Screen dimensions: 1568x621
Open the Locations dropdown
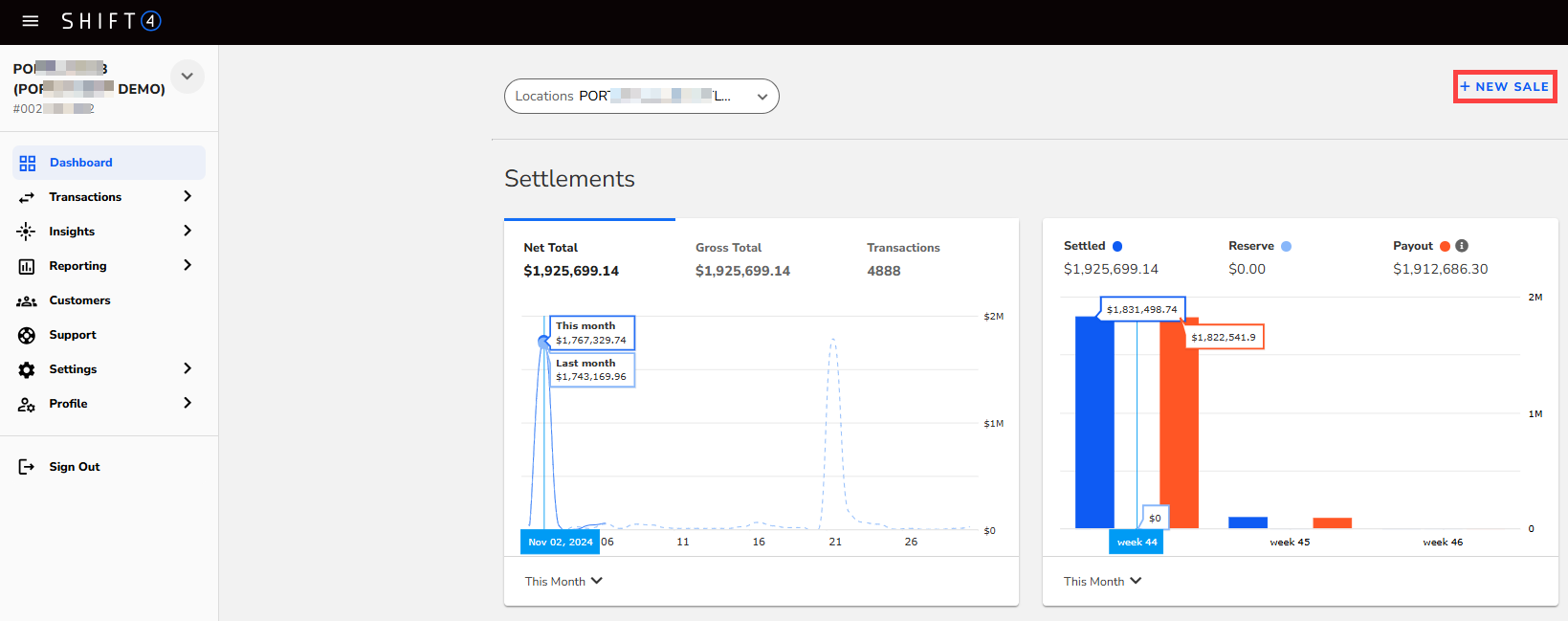(x=641, y=96)
